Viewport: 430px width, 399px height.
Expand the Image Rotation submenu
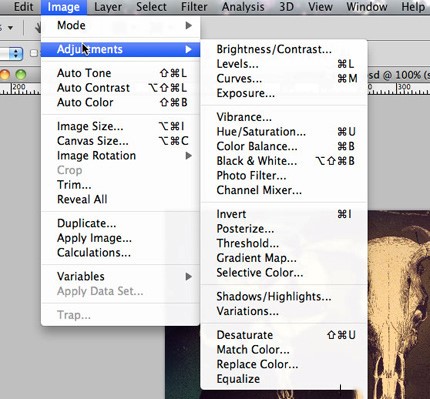click(121, 156)
